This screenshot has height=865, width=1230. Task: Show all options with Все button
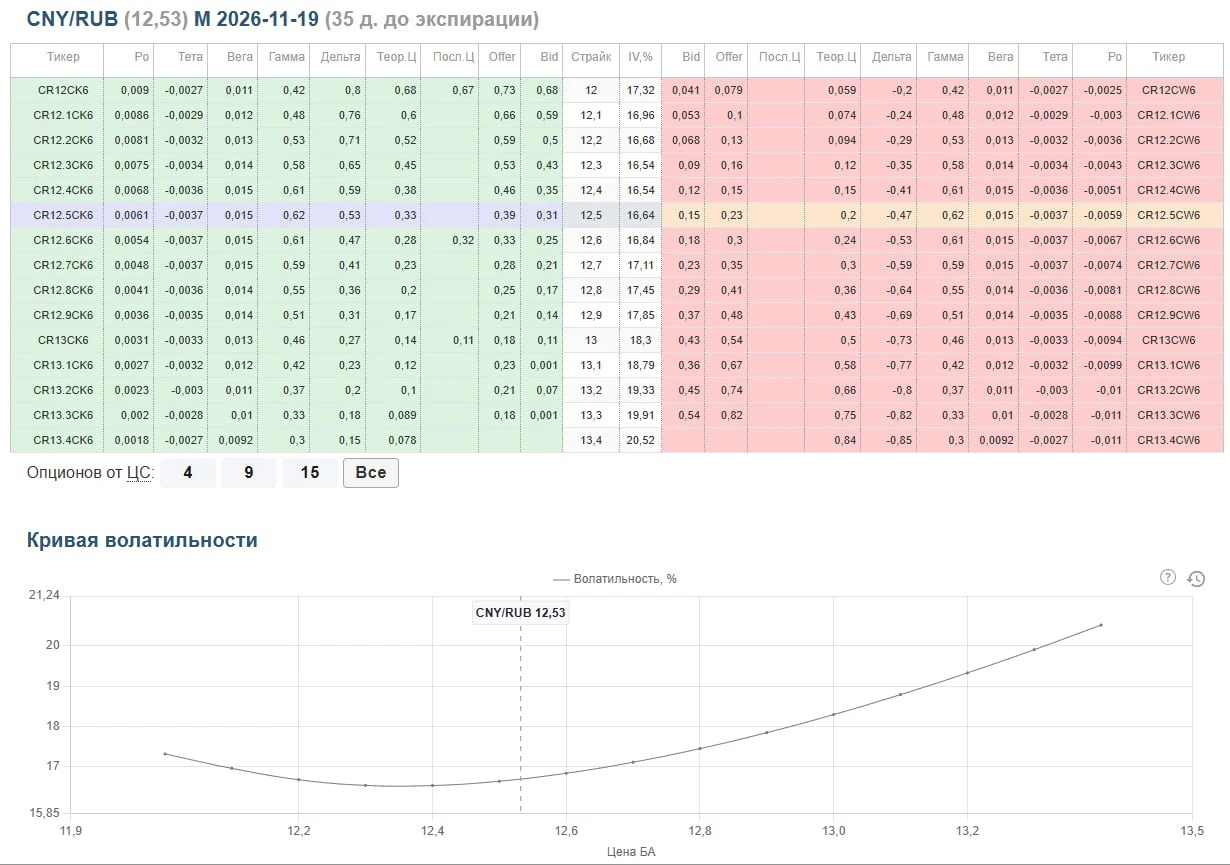tap(371, 472)
